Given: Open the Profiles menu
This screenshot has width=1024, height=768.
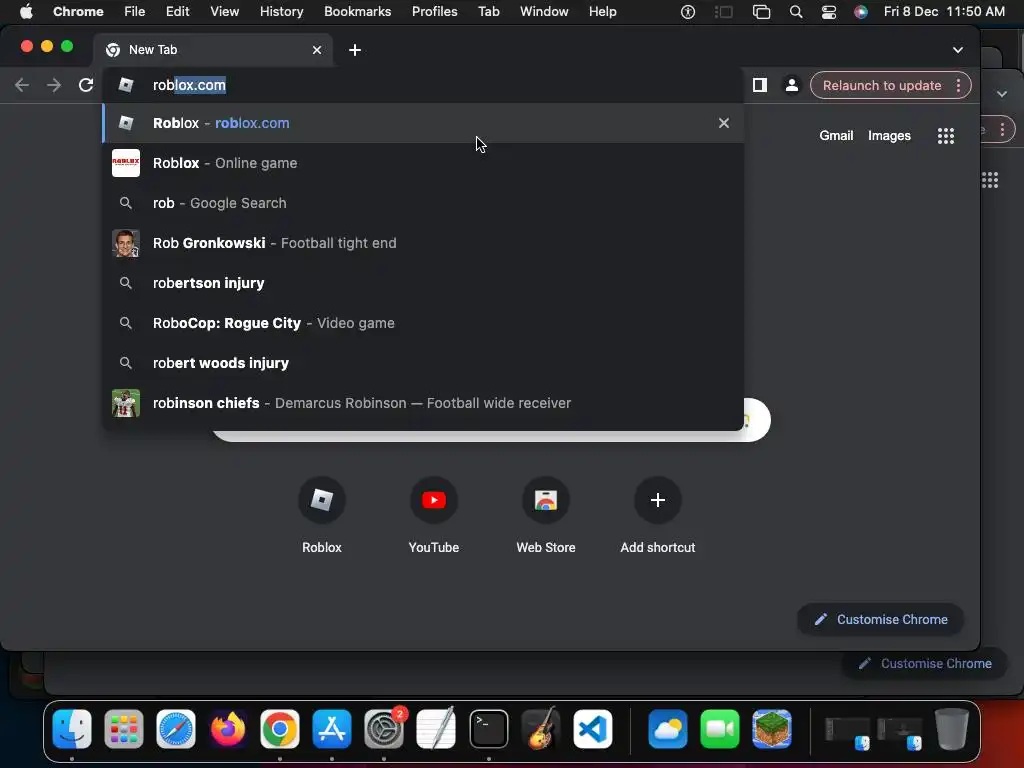Looking at the screenshot, I should (434, 11).
